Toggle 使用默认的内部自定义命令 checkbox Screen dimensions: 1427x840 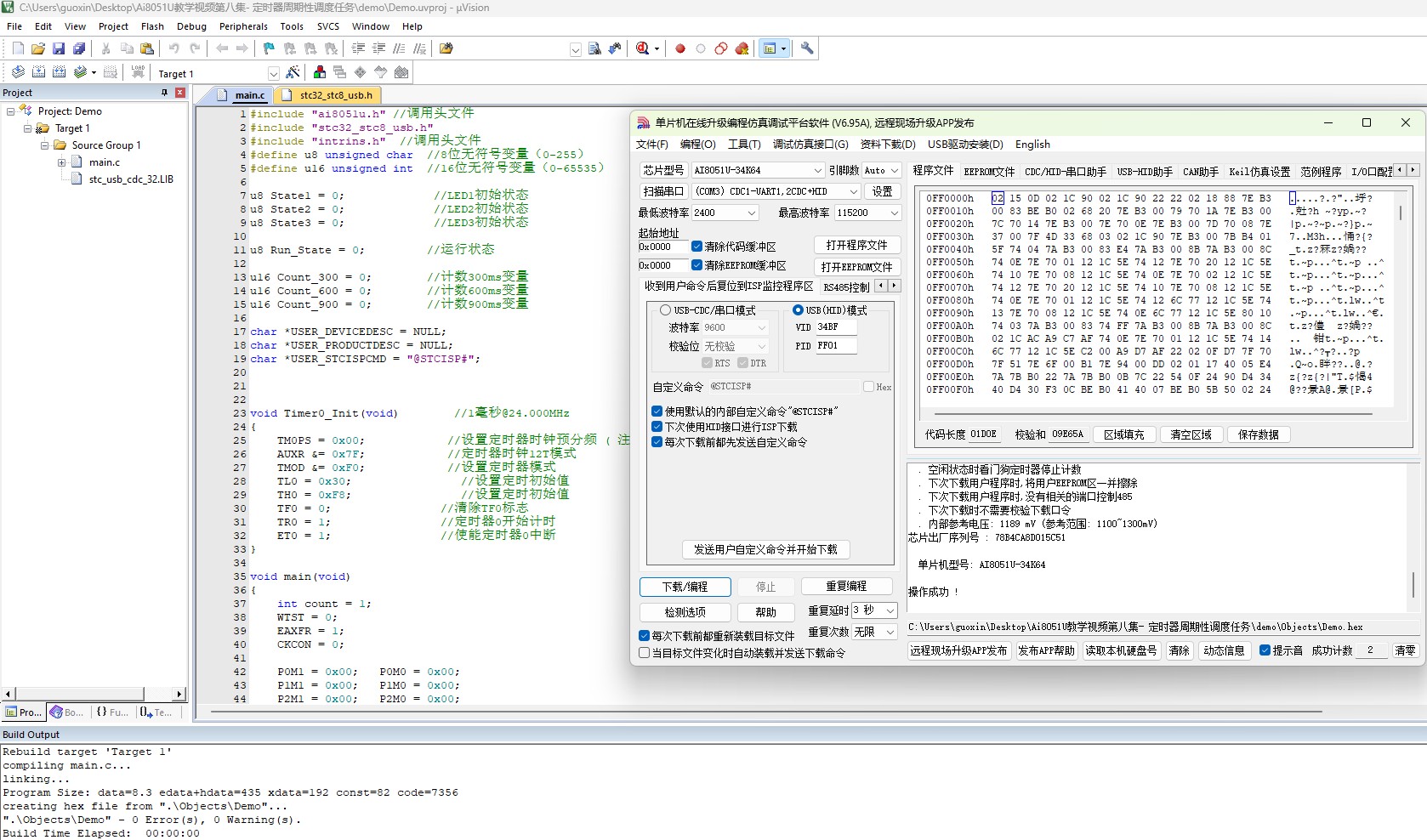(657, 411)
